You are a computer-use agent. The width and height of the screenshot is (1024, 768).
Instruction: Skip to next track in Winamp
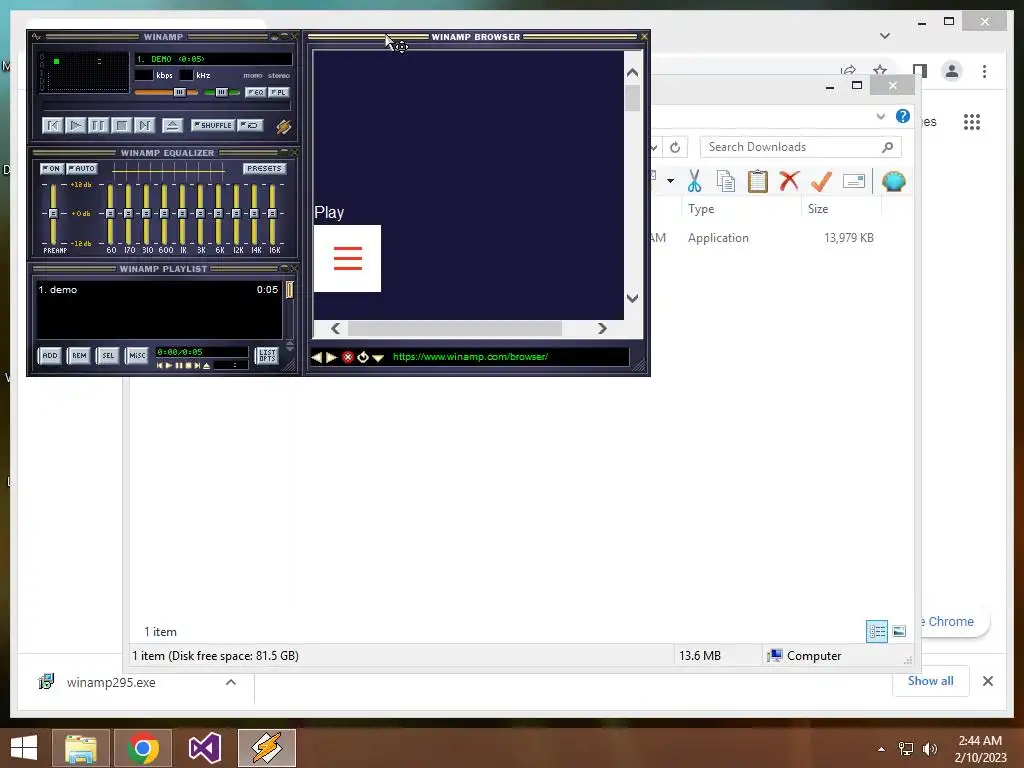[144, 125]
